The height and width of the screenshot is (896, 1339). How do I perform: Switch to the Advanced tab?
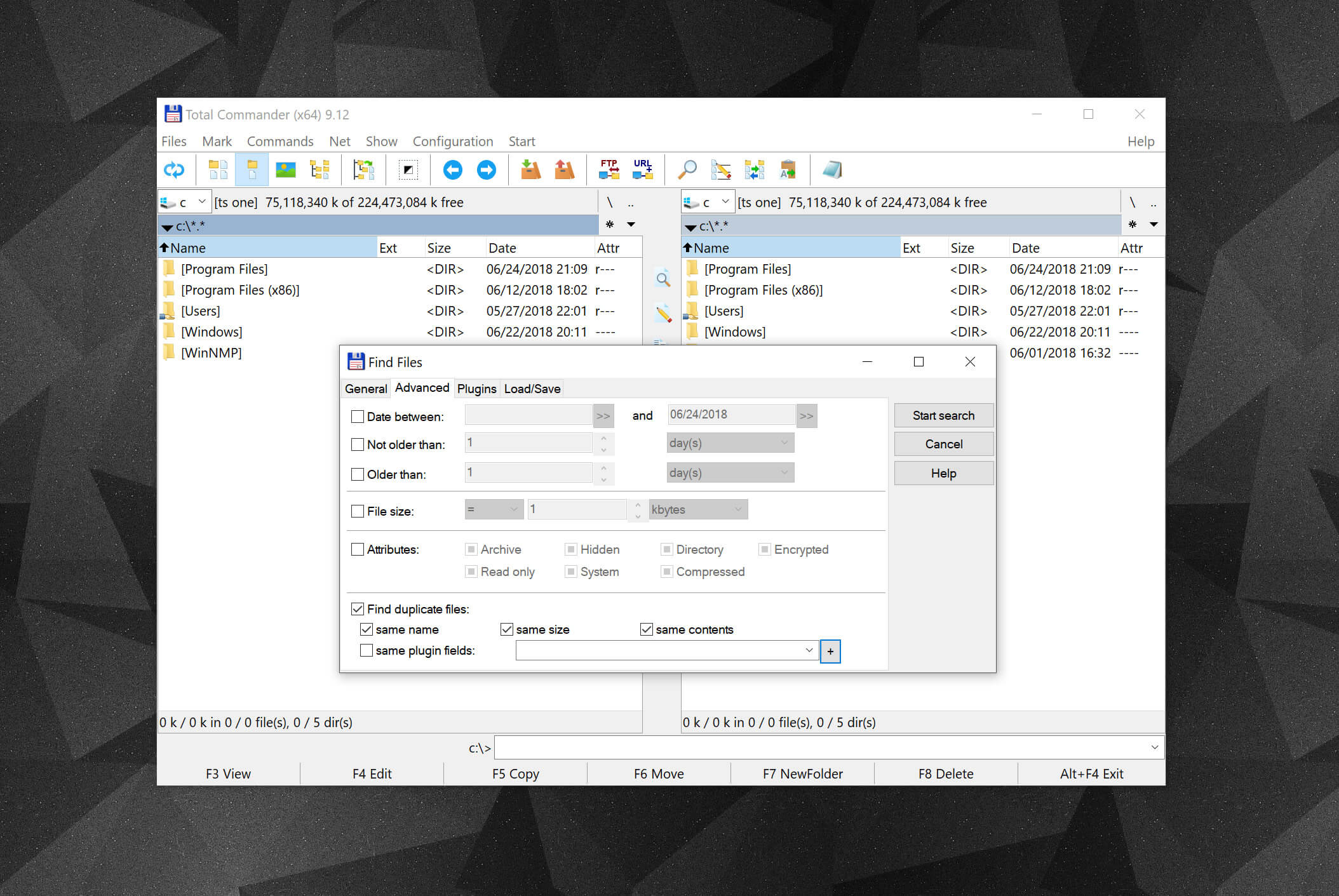(421, 388)
